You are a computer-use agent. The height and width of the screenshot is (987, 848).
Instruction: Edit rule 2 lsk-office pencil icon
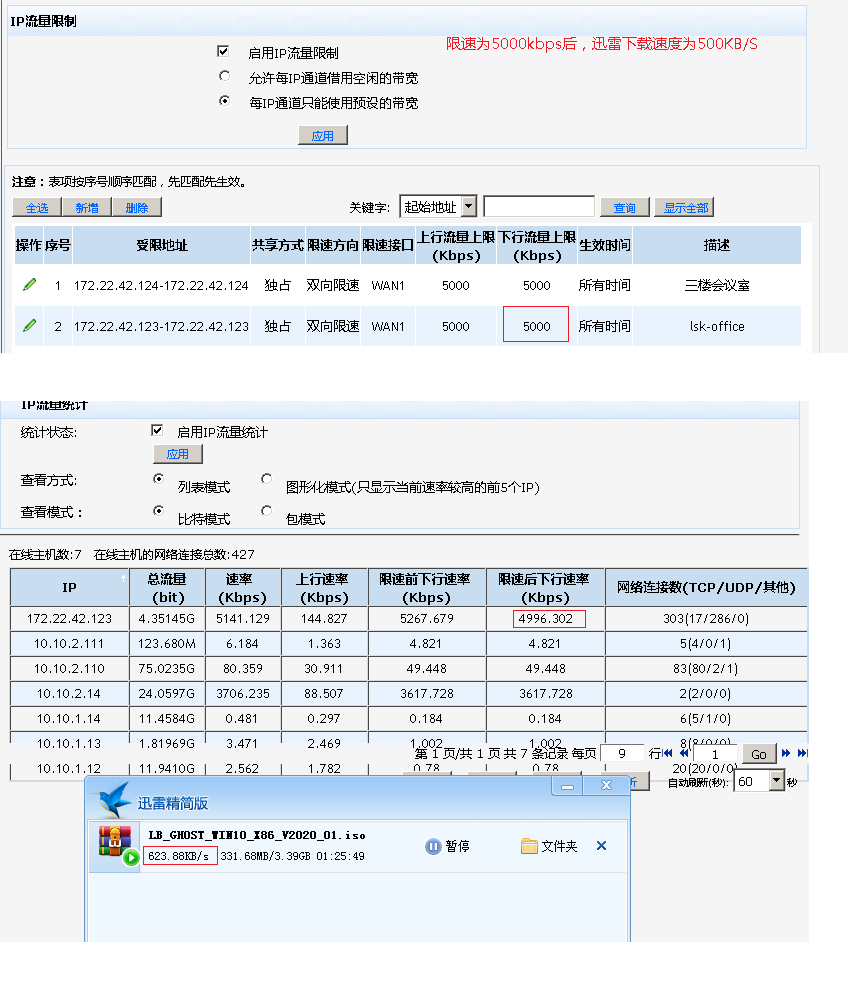pyautogui.click(x=29, y=326)
